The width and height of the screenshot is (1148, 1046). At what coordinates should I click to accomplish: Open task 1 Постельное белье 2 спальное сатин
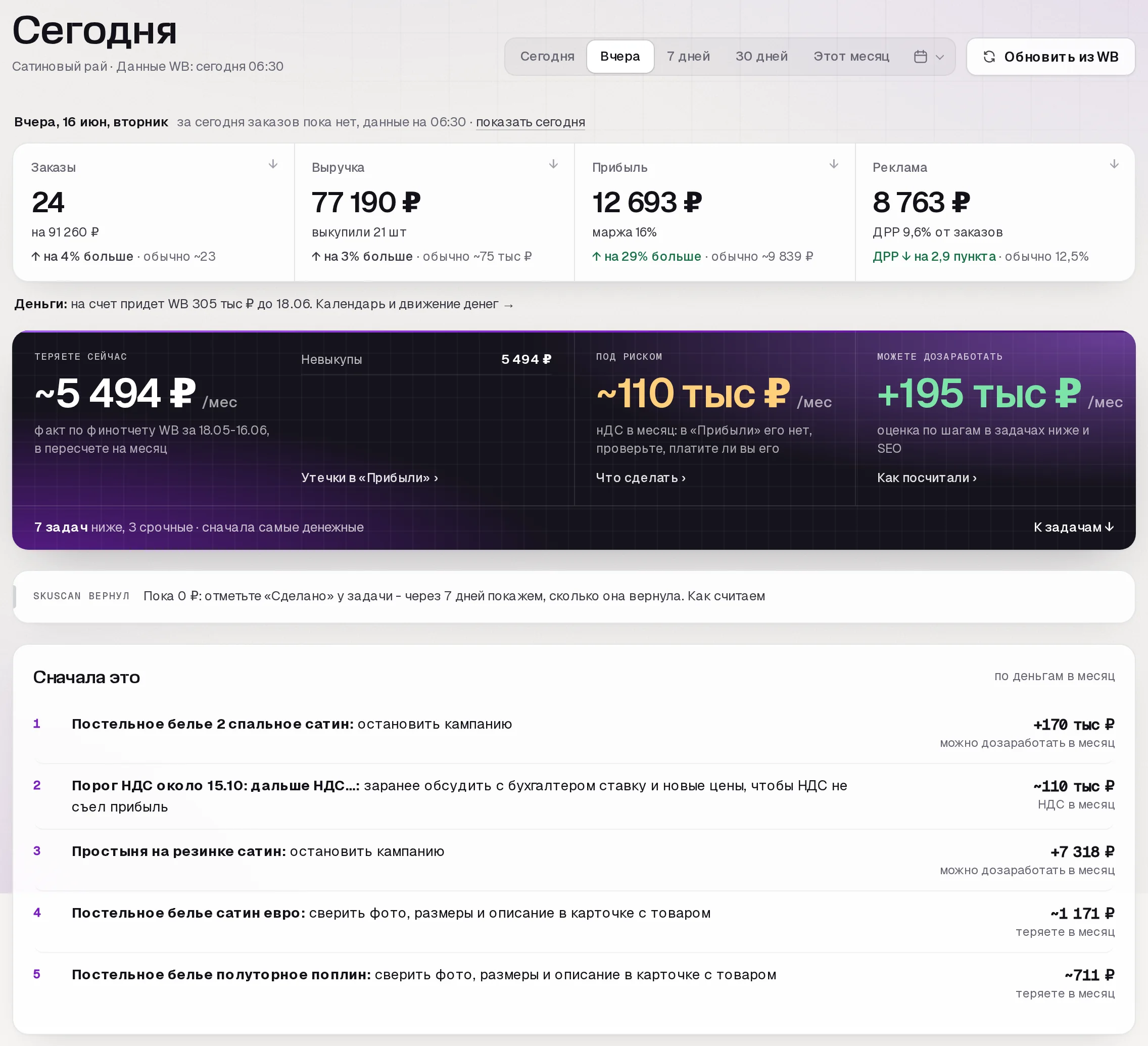574,733
